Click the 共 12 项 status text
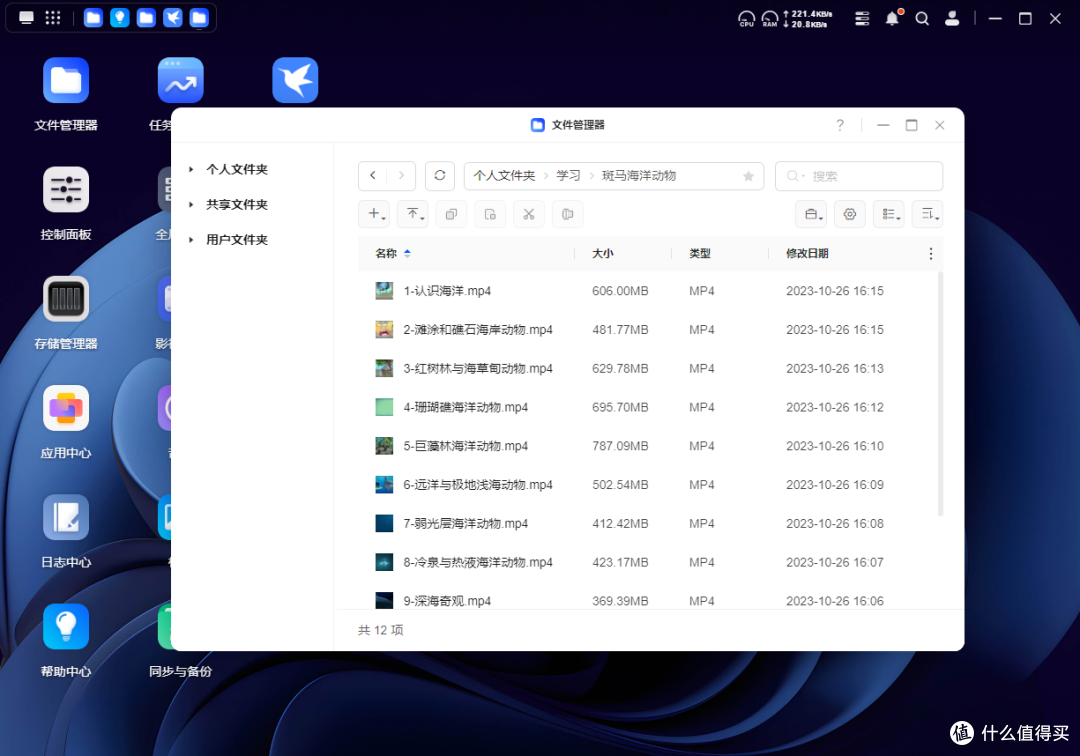This screenshot has height=756, width=1080. [x=381, y=630]
